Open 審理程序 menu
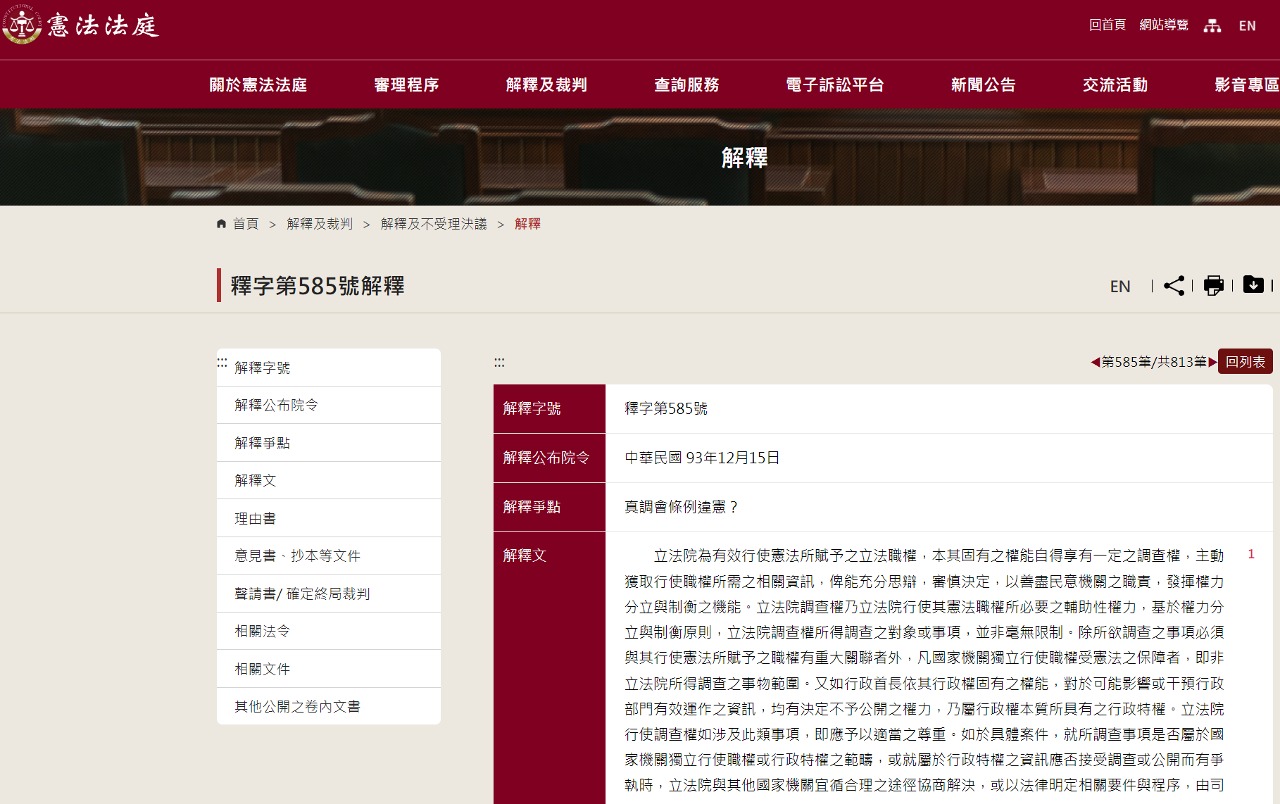The height and width of the screenshot is (804, 1280). [406, 85]
